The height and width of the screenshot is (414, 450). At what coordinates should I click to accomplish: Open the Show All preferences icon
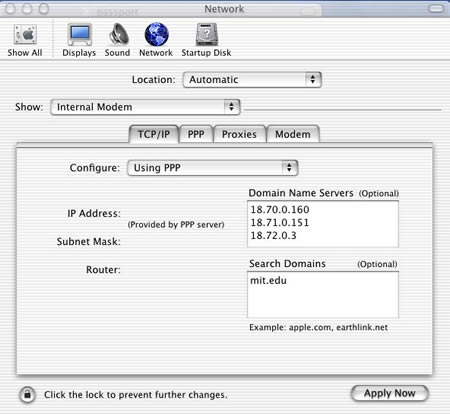tap(25, 34)
